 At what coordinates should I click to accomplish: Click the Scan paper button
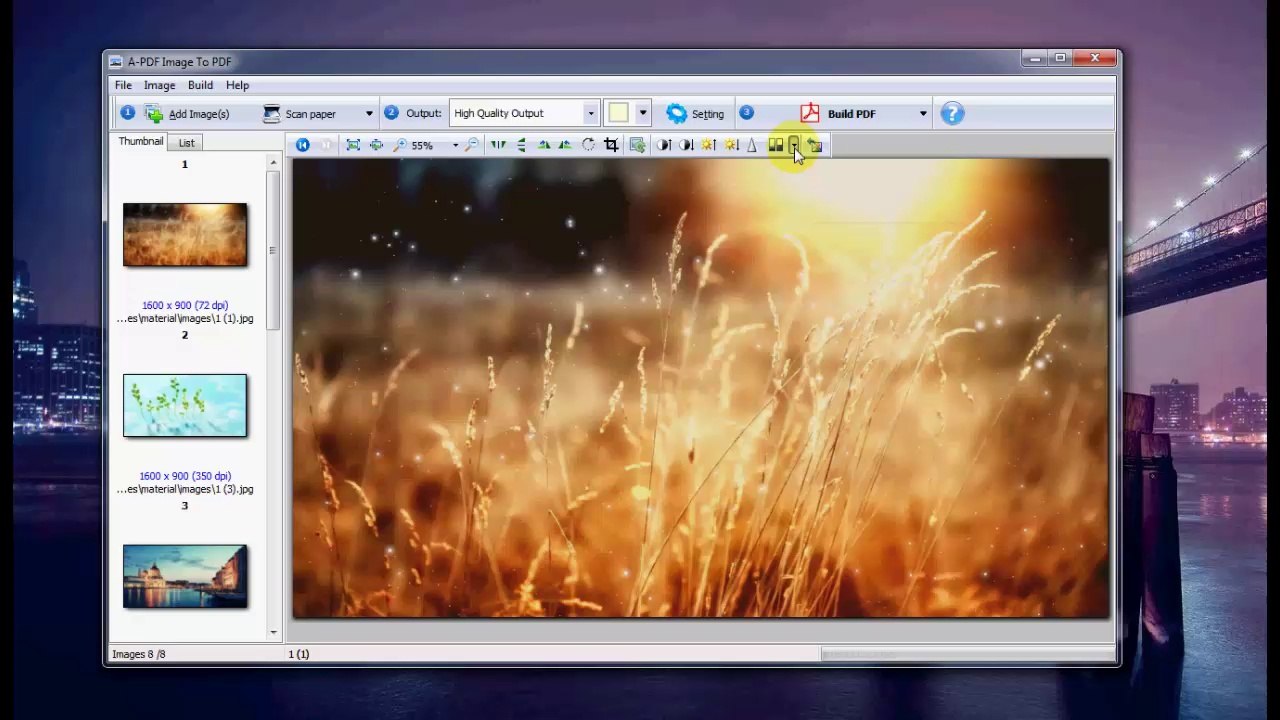click(300, 114)
